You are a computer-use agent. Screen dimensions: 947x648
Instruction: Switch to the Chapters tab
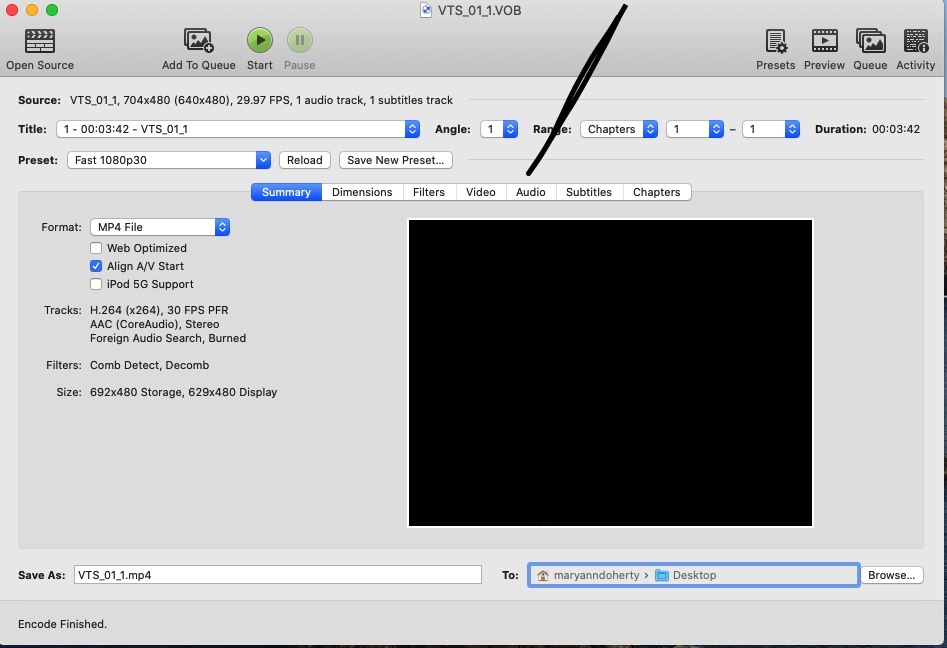[x=656, y=192]
